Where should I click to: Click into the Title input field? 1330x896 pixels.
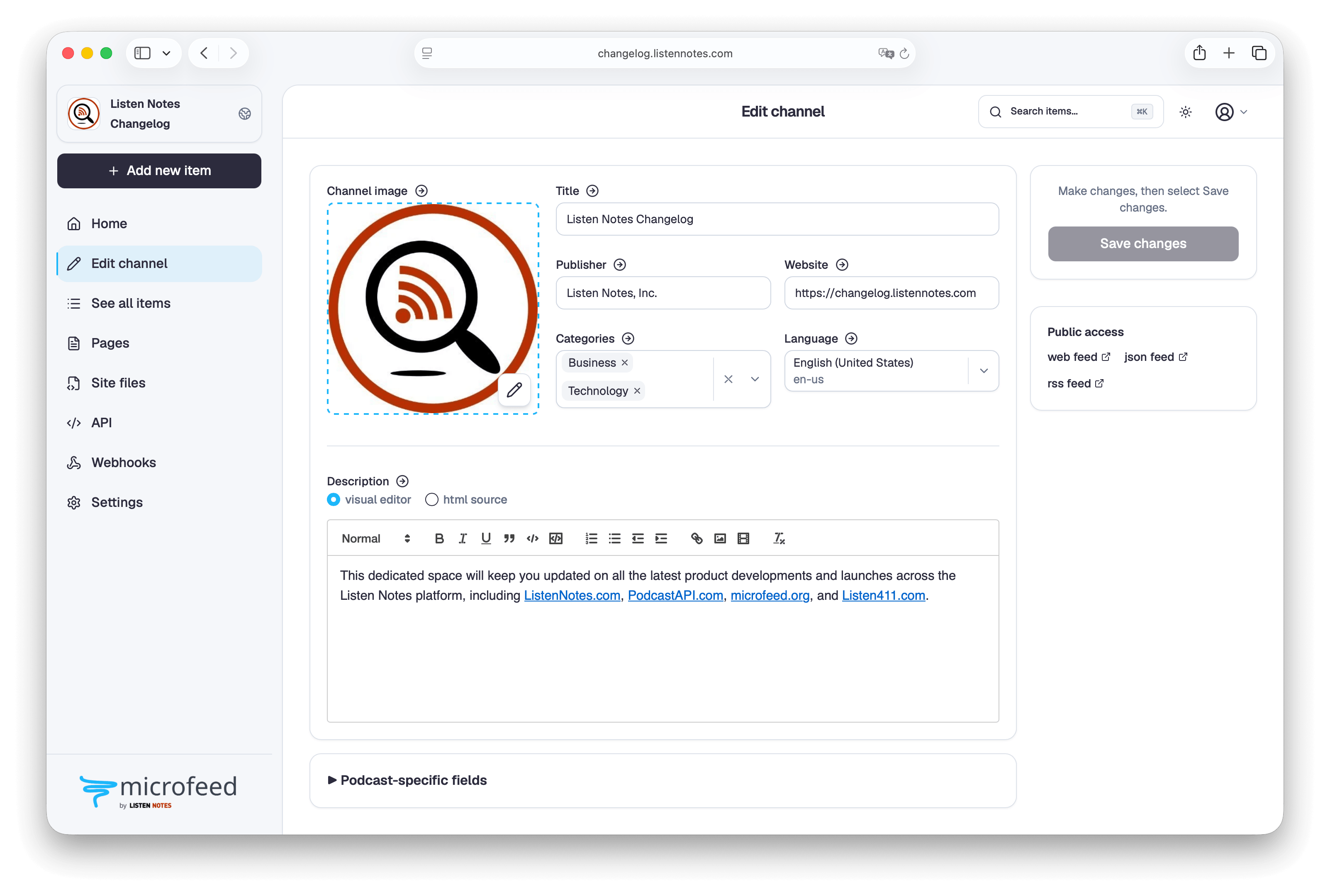(x=777, y=219)
